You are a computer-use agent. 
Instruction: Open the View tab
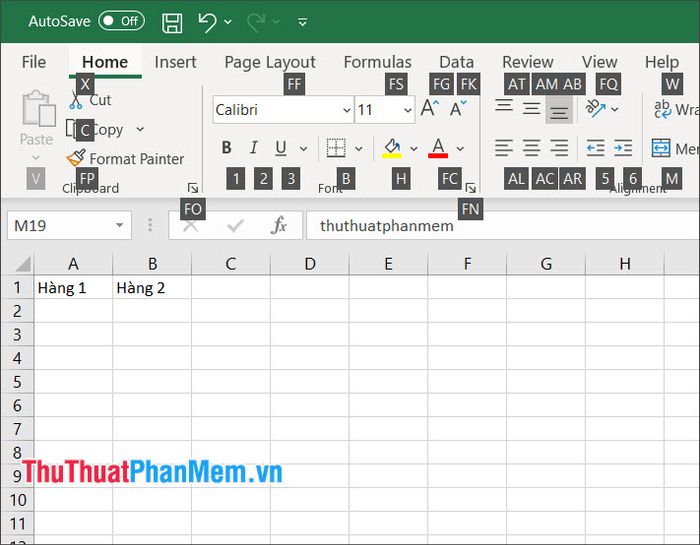click(599, 62)
